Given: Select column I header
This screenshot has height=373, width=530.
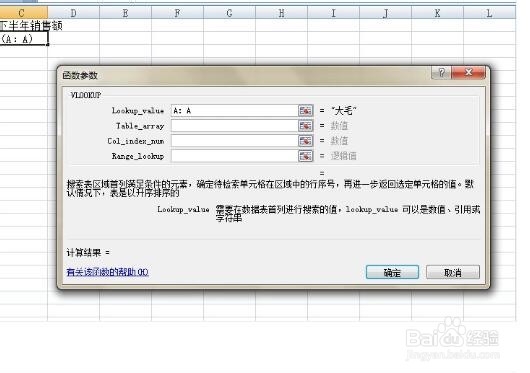Looking at the screenshot, I should pyautogui.click(x=334, y=13).
